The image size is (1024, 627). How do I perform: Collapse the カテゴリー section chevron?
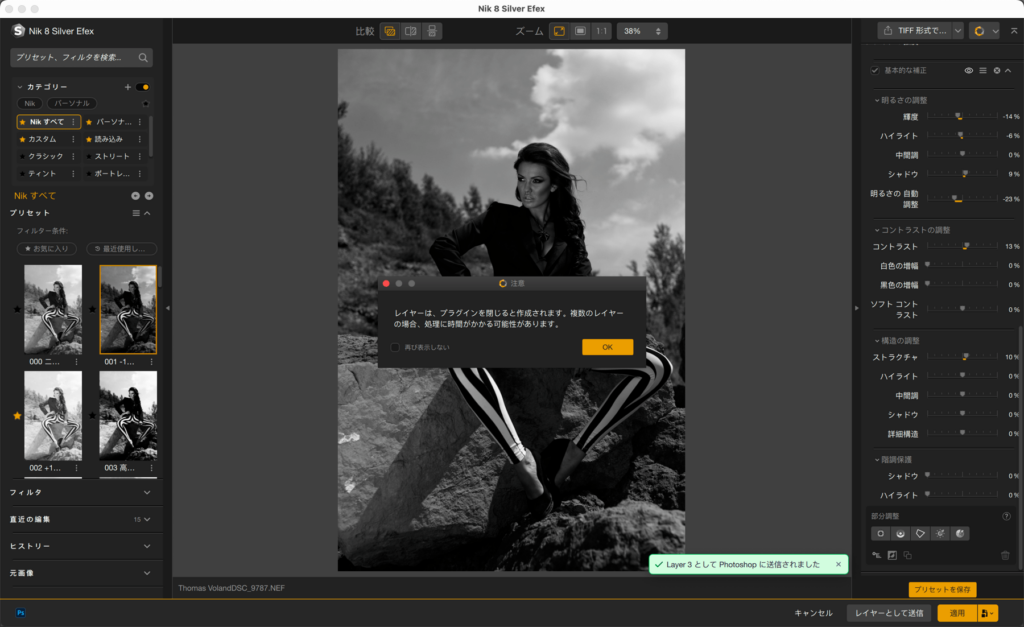(20, 87)
